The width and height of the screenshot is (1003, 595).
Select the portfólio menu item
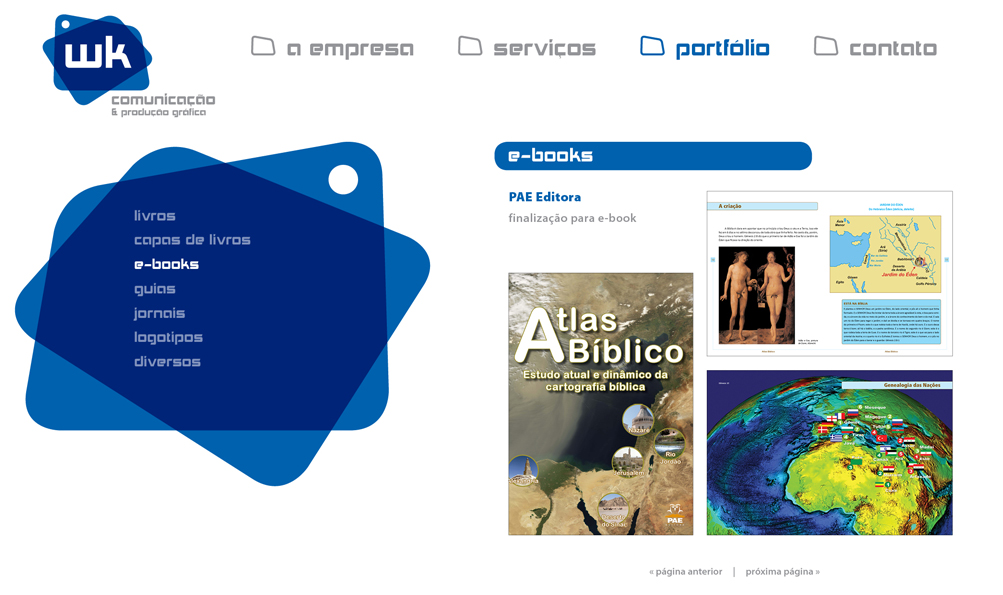[722, 49]
